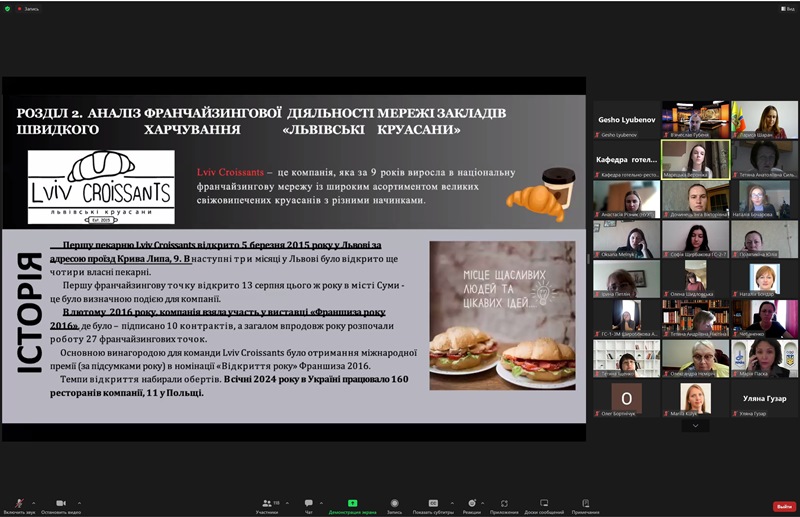This screenshot has height=517, width=800.
Task: Select Олег Бортнічук avatar tile
Action: 627,399
